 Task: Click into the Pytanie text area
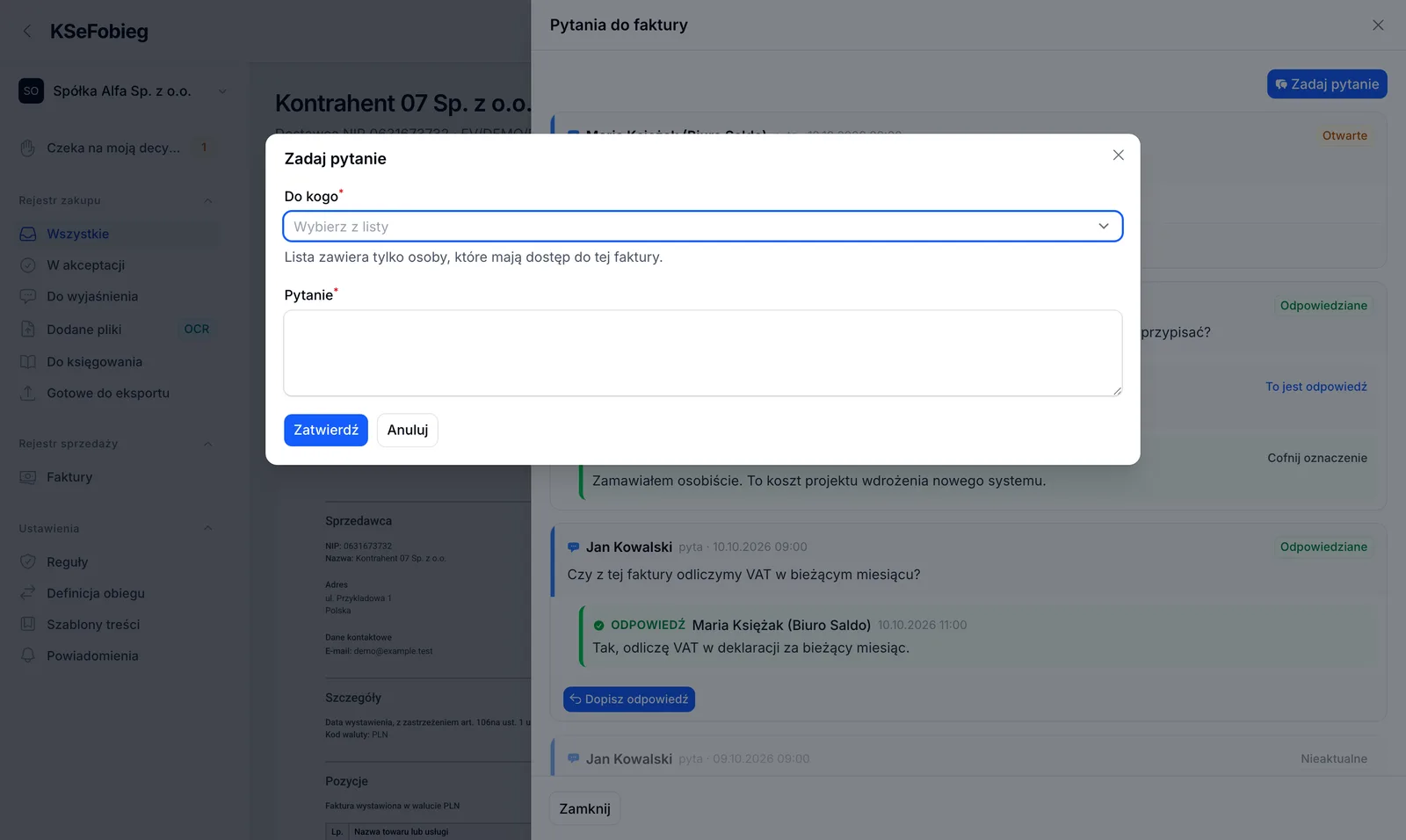pyautogui.click(x=702, y=353)
